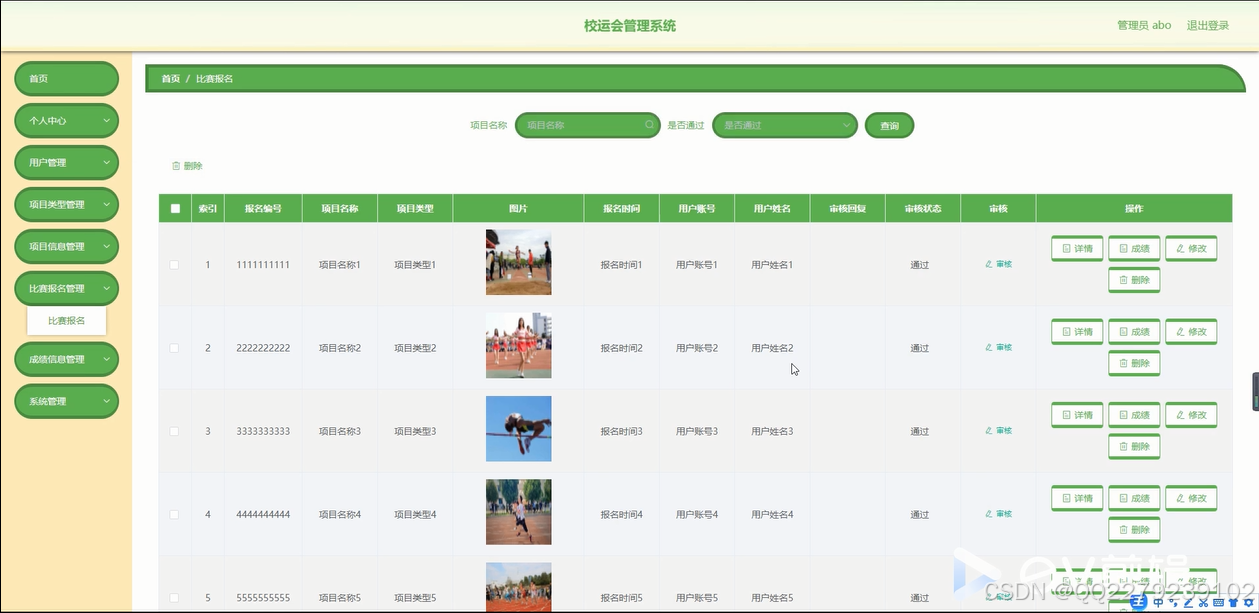
Task: Open the thumbnail image for 项目名称4
Action: (x=518, y=512)
